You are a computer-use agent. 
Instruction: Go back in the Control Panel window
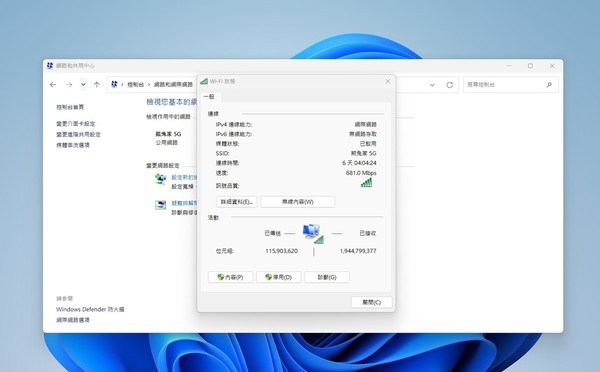click(x=53, y=85)
